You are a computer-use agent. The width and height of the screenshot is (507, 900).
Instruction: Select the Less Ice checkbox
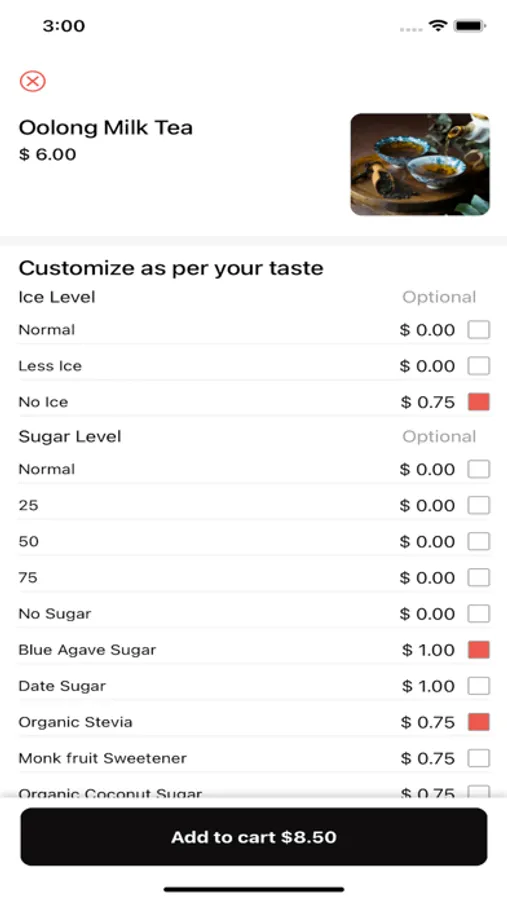478,366
